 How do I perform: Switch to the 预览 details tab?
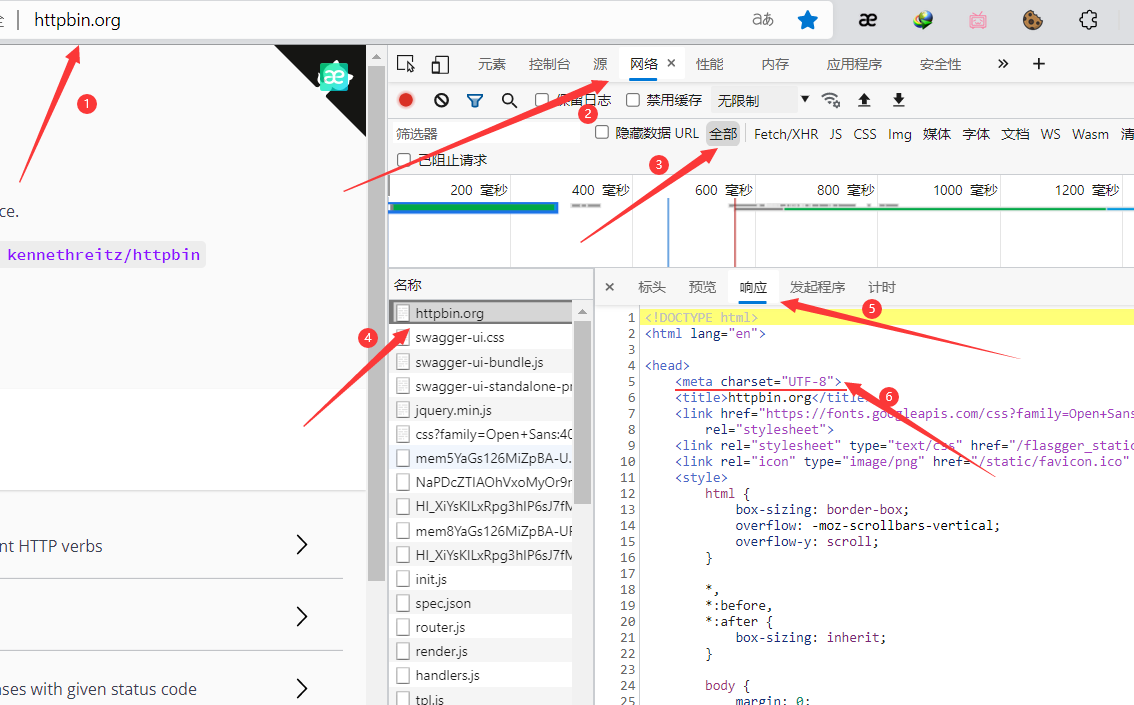point(702,287)
